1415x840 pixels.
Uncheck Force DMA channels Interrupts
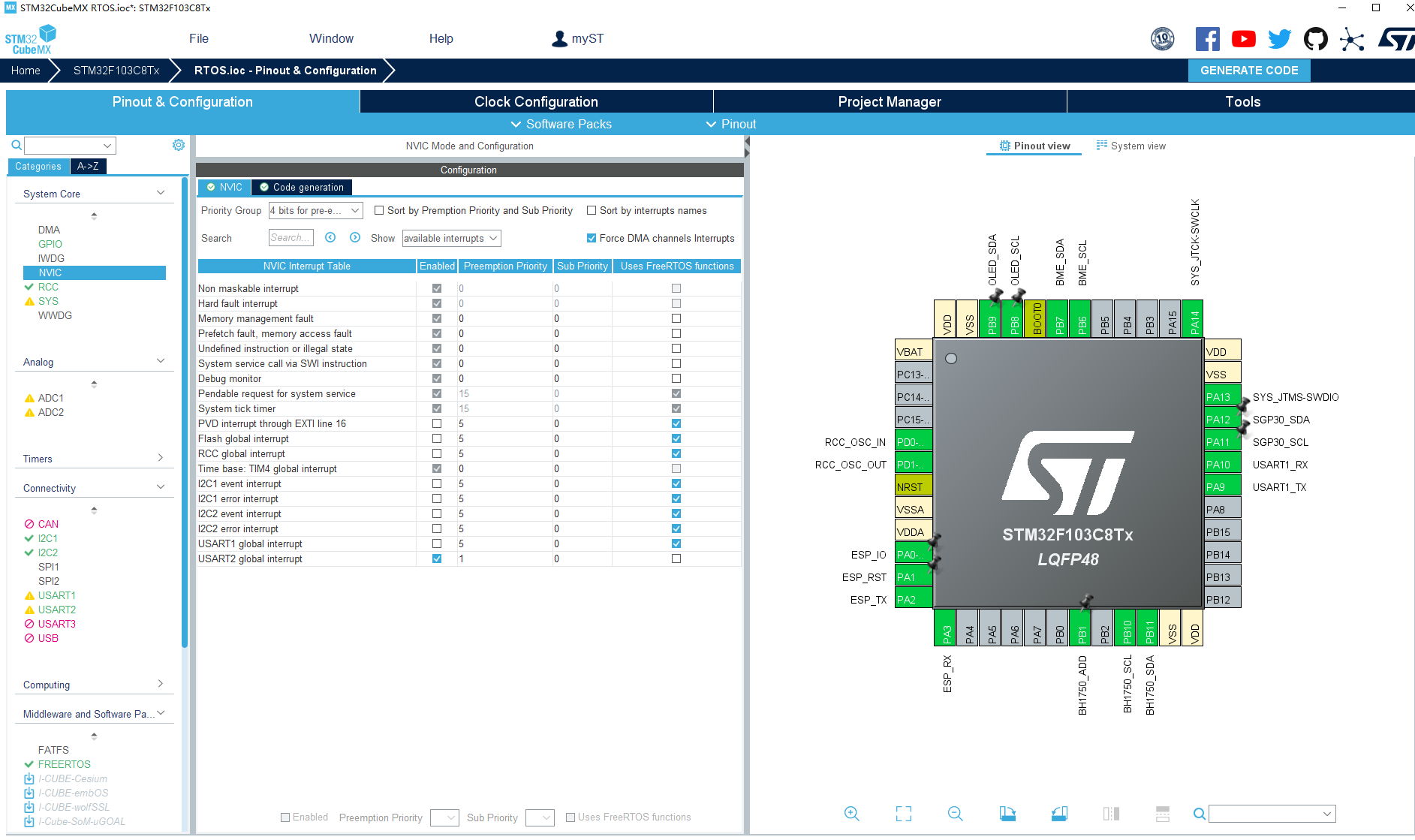click(591, 238)
